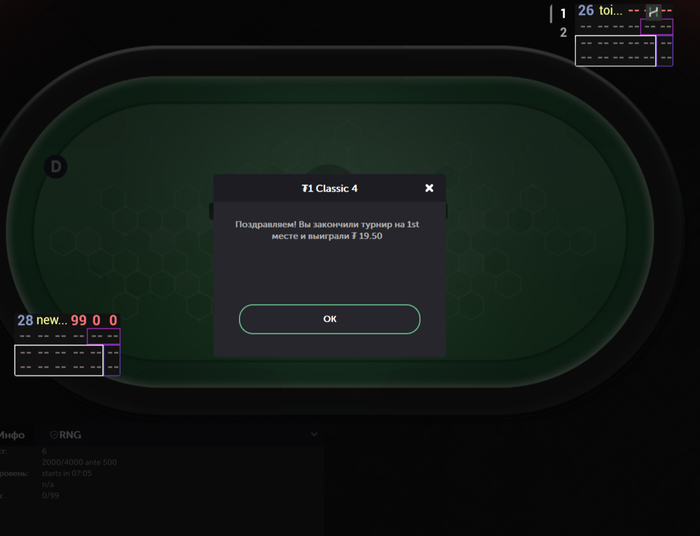Click the magenta-bordered stats box top-right
This screenshot has width=700, height=536.
tap(656, 27)
